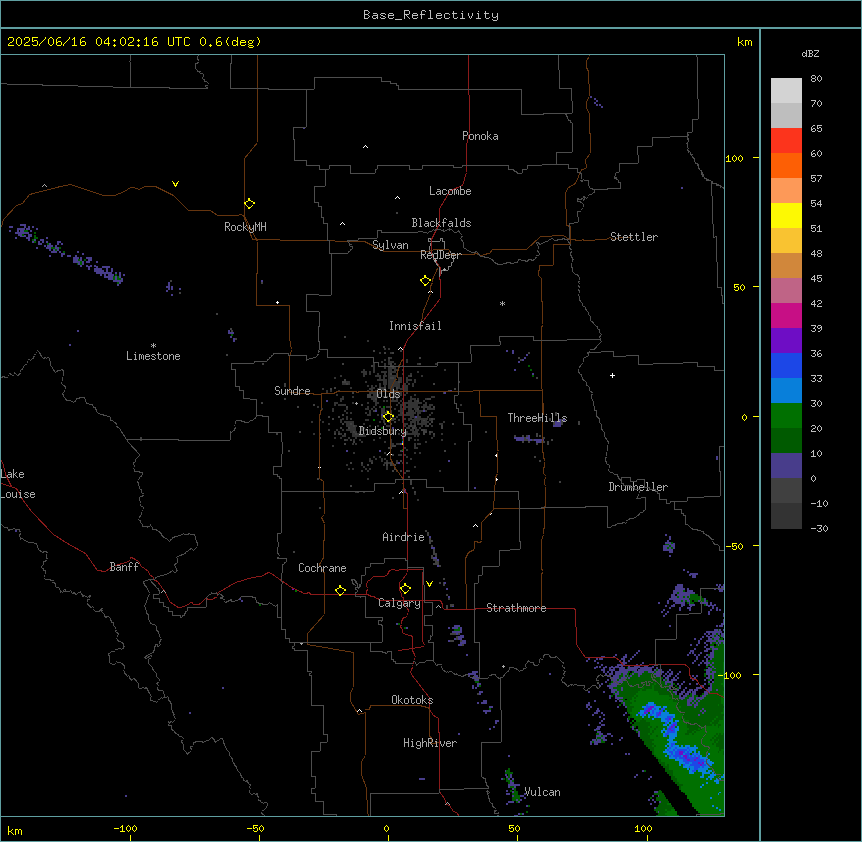Click the Sylvan label on the map
The image size is (862, 842).
click(x=390, y=245)
